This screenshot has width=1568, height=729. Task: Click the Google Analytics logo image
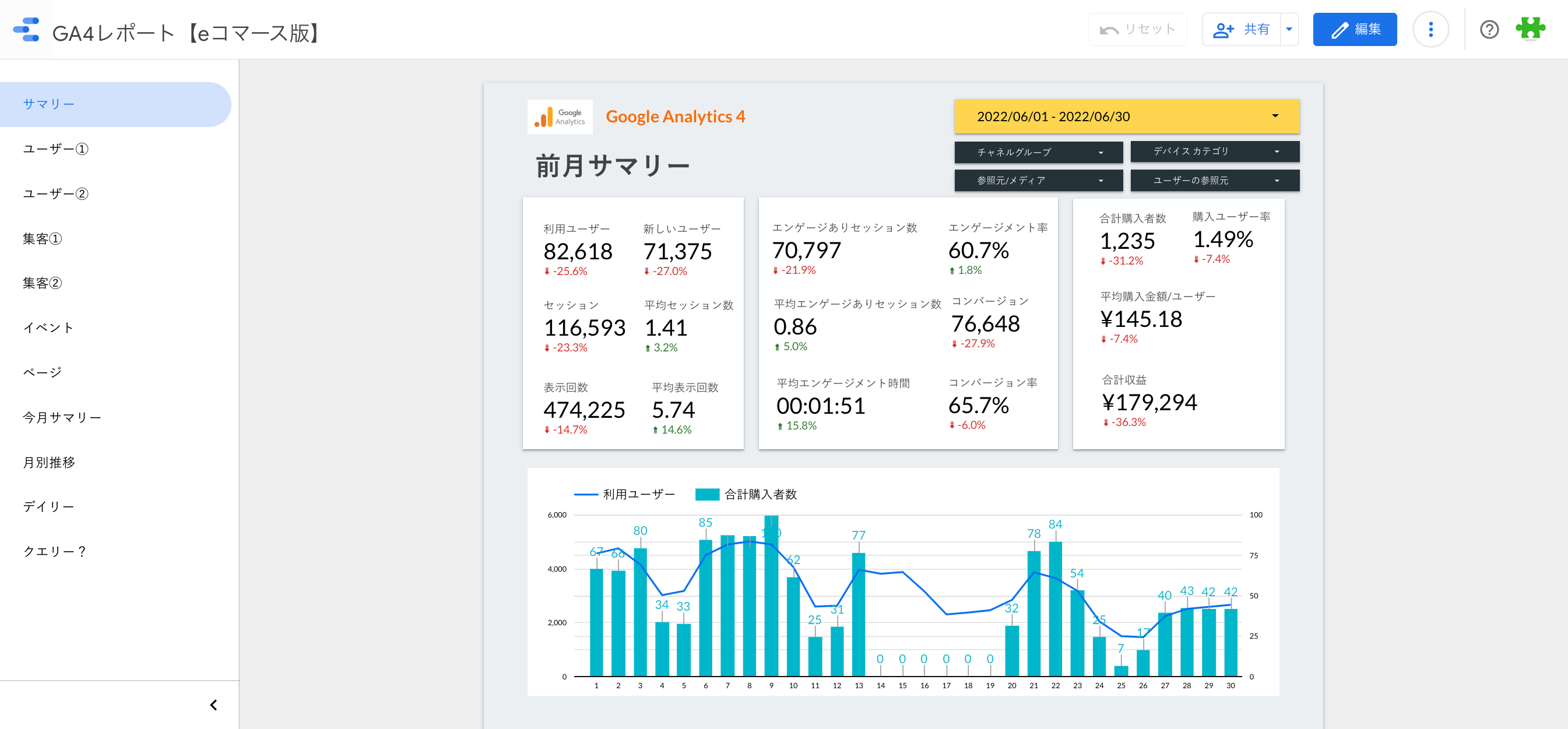tap(560, 116)
